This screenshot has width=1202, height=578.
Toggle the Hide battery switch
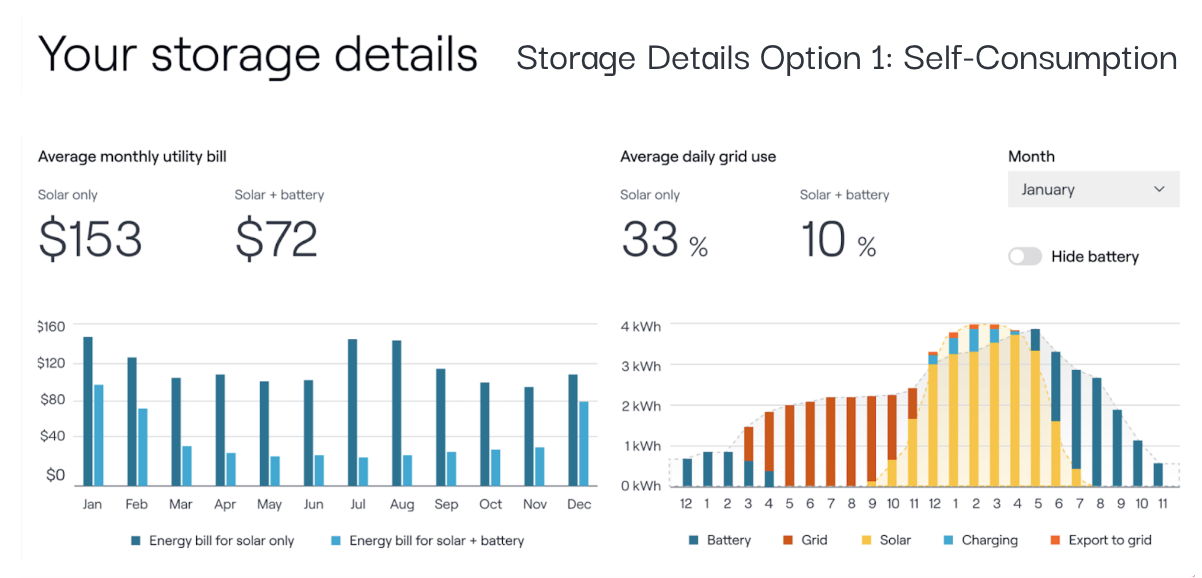pyautogui.click(x=1025, y=257)
